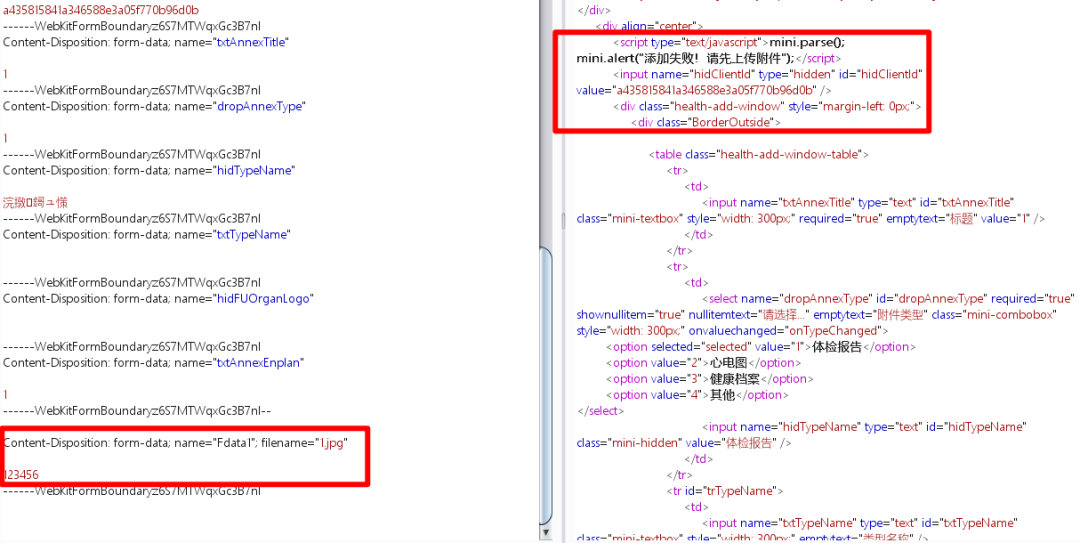Click the line with filename="1.jpg"
This screenshot has height=543, width=1080.
click(176, 442)
